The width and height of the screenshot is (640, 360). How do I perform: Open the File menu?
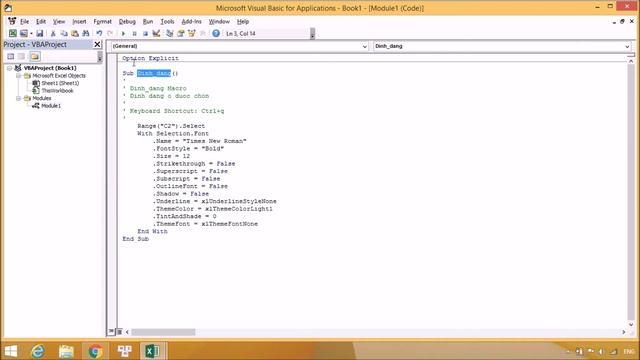coord(24,22)
